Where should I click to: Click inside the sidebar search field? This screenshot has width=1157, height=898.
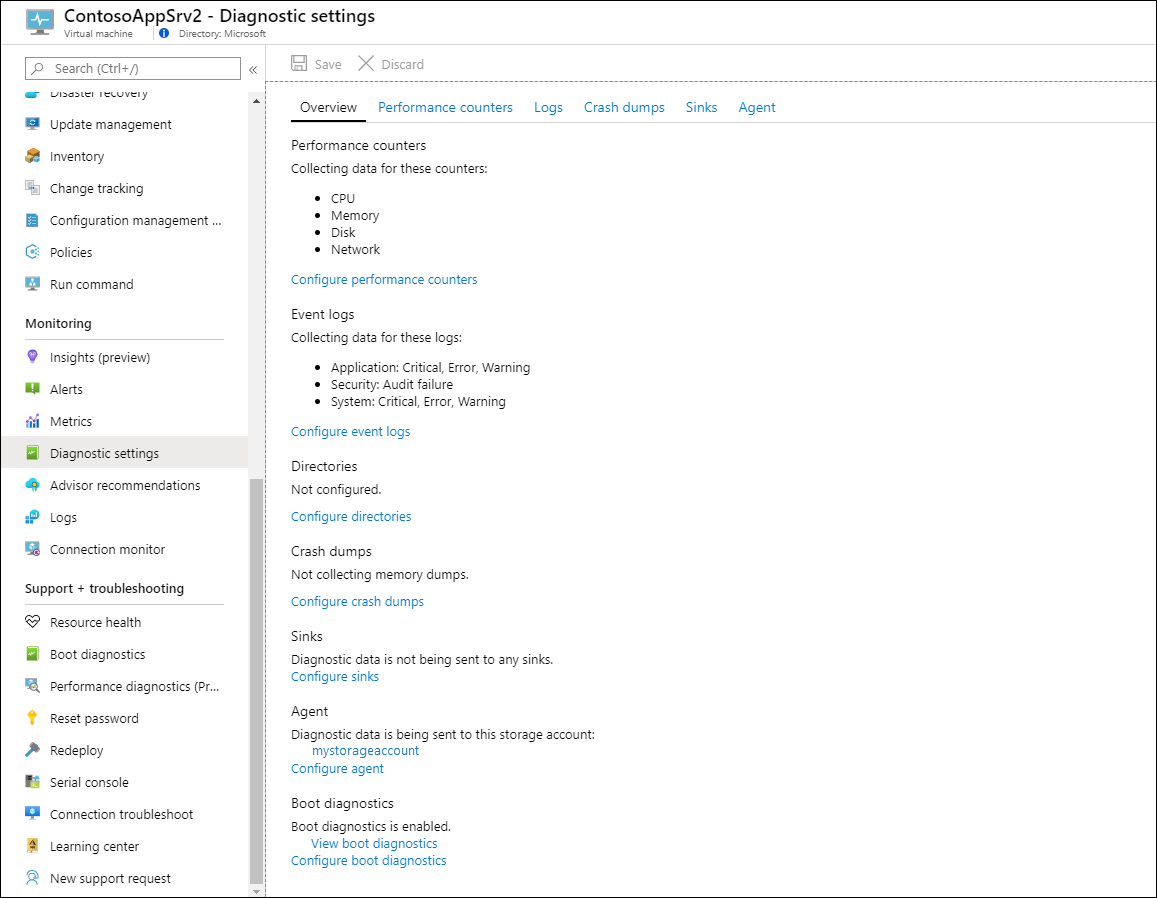click(x=133, y=68)
